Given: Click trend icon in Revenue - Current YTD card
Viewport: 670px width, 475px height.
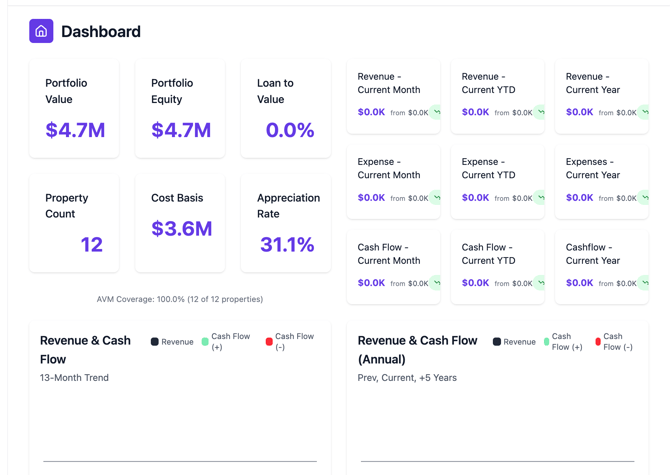Looking at the screenshot, I should [x=540, y=113].
